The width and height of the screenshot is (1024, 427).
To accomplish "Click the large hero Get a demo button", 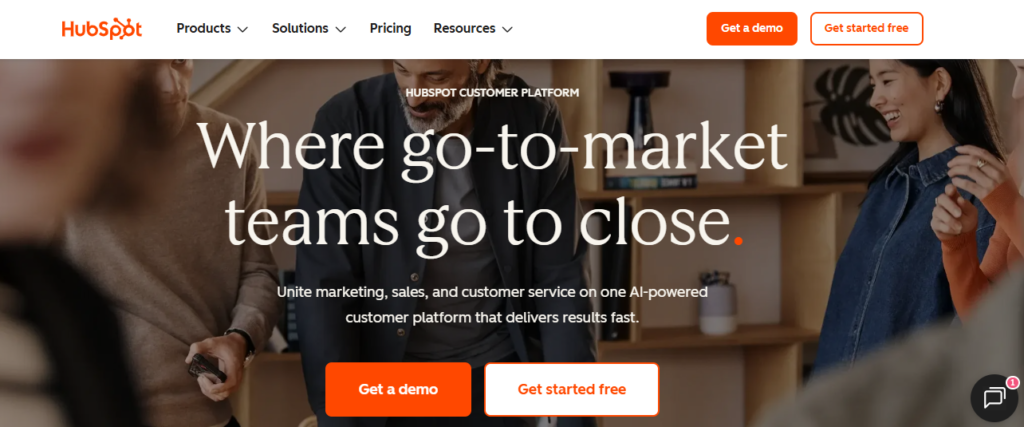I will pyautogui.click(x=398, y=389).
